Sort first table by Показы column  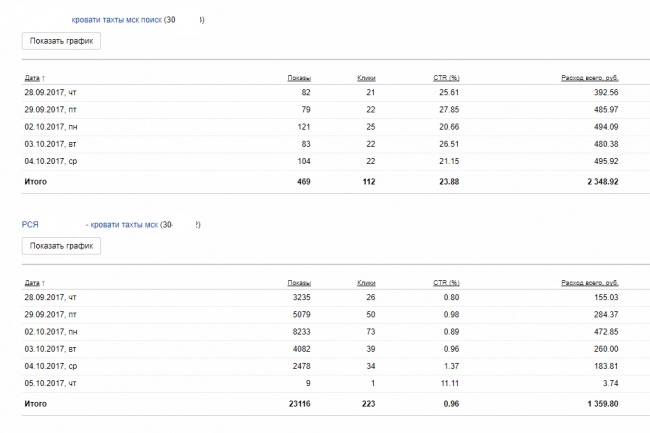click(299, 78)
